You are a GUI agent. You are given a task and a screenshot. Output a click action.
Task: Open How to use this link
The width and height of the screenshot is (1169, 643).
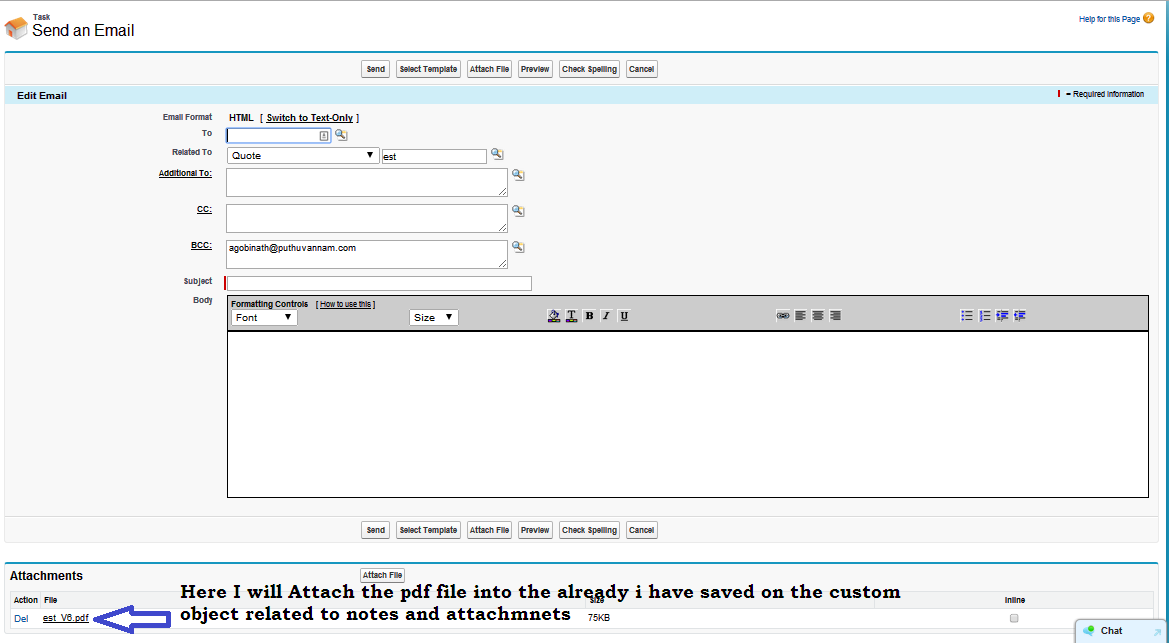[x=345, y=303]
